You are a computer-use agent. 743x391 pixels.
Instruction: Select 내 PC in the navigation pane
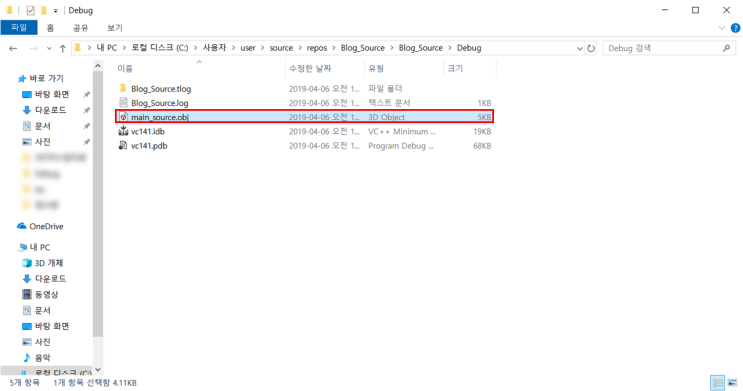pos(39,247)
